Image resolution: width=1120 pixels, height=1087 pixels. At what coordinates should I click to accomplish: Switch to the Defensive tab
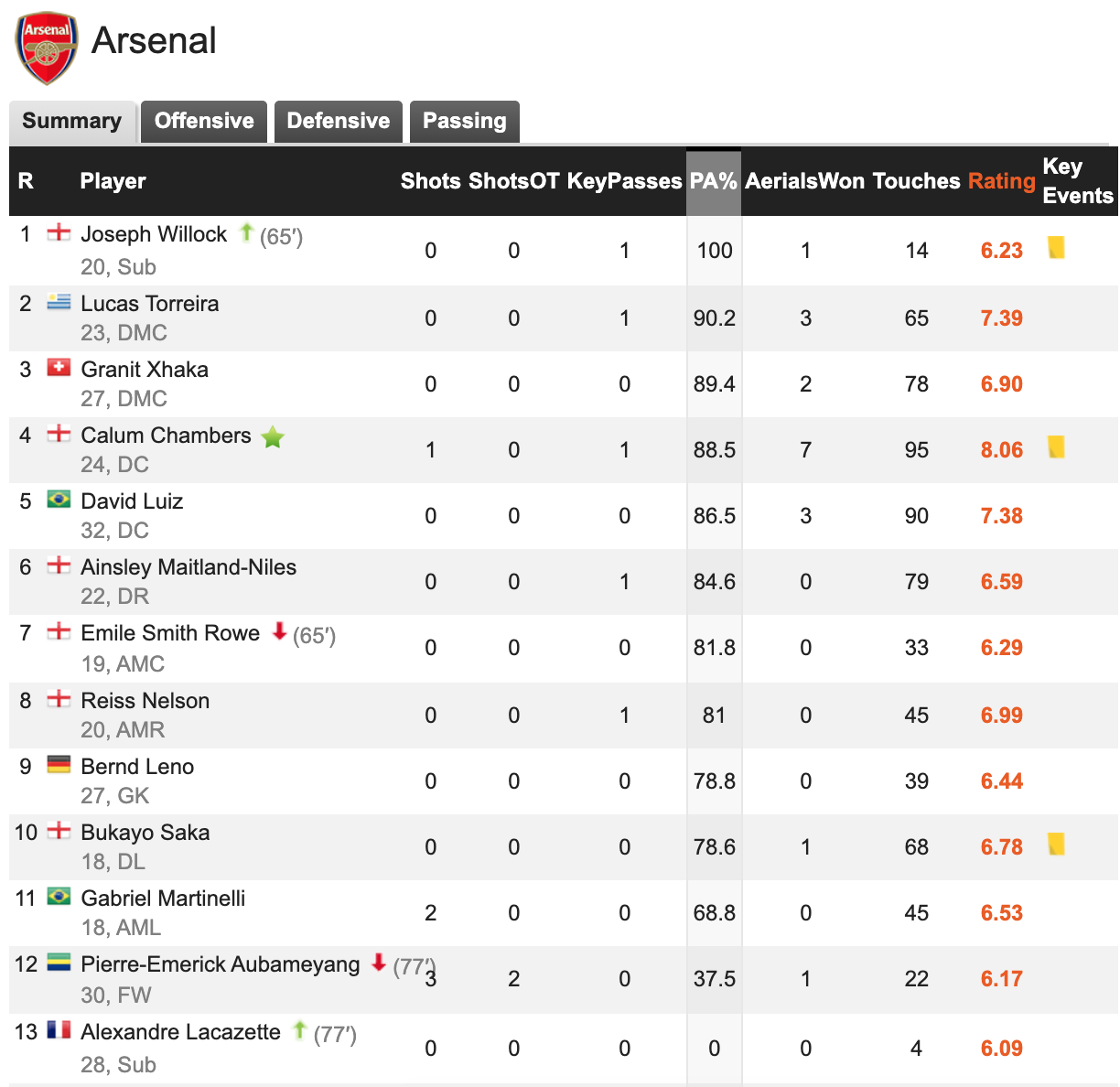click(339, 121)
